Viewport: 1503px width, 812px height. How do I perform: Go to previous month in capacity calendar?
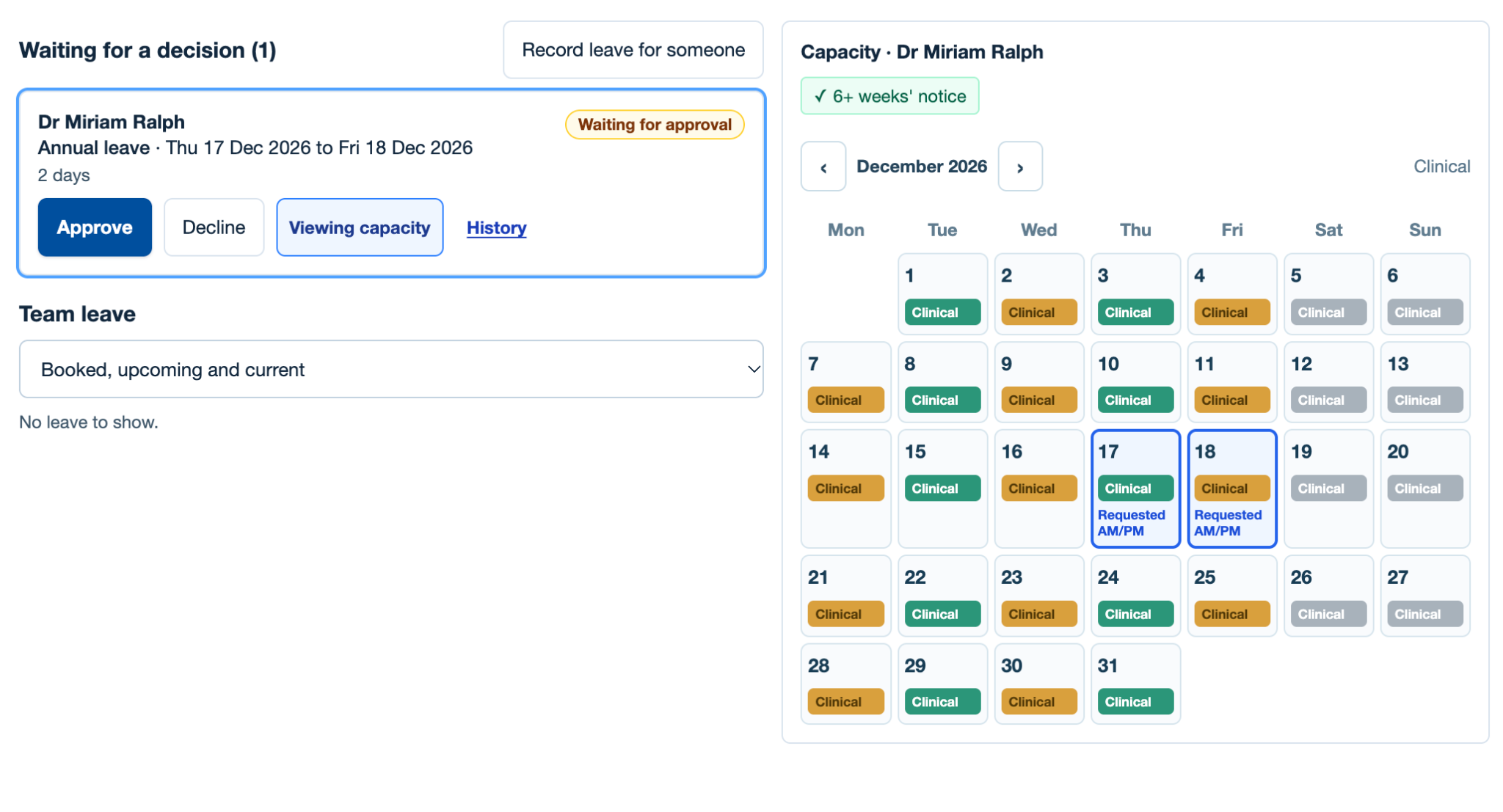click(823, 167)
